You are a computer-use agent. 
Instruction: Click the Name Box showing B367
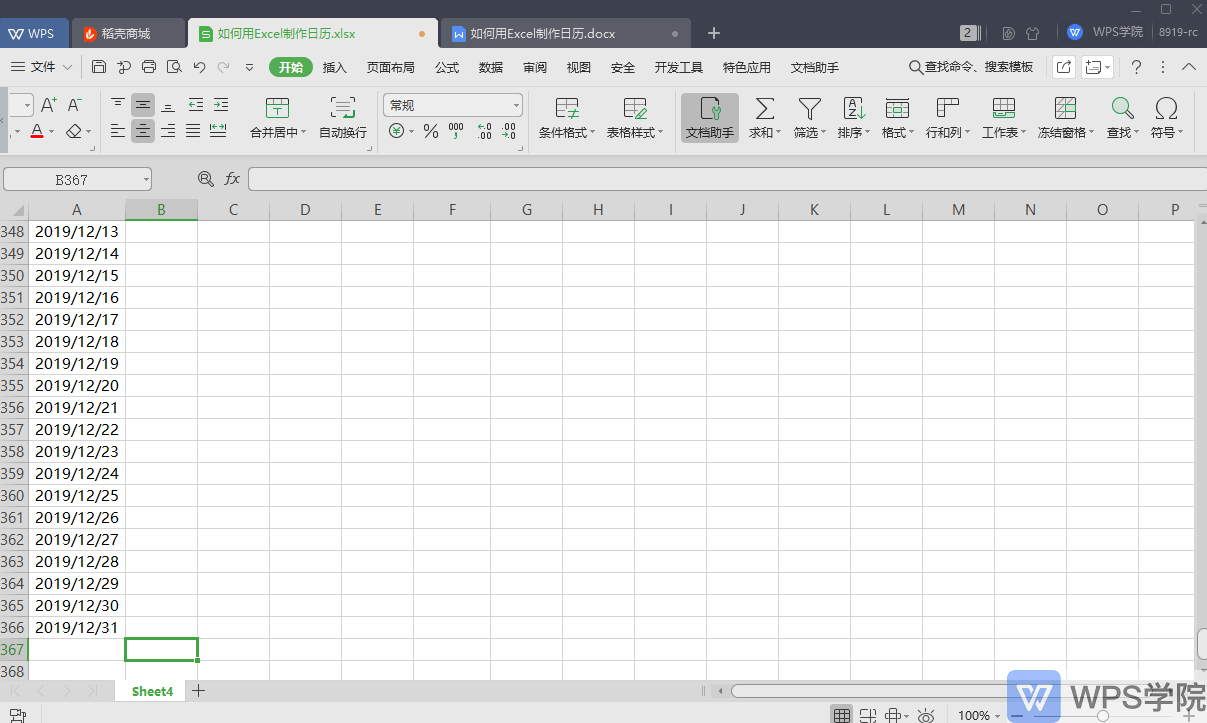(x=77, y=179)
